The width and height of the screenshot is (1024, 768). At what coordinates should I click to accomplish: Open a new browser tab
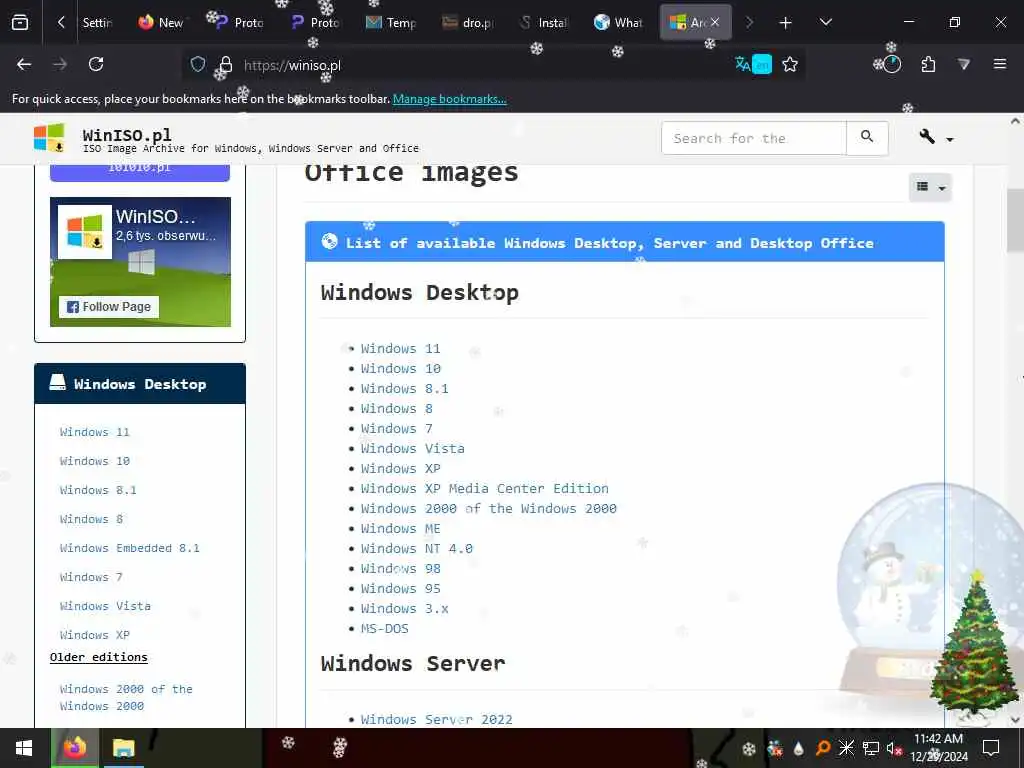(x=786, y=23)
